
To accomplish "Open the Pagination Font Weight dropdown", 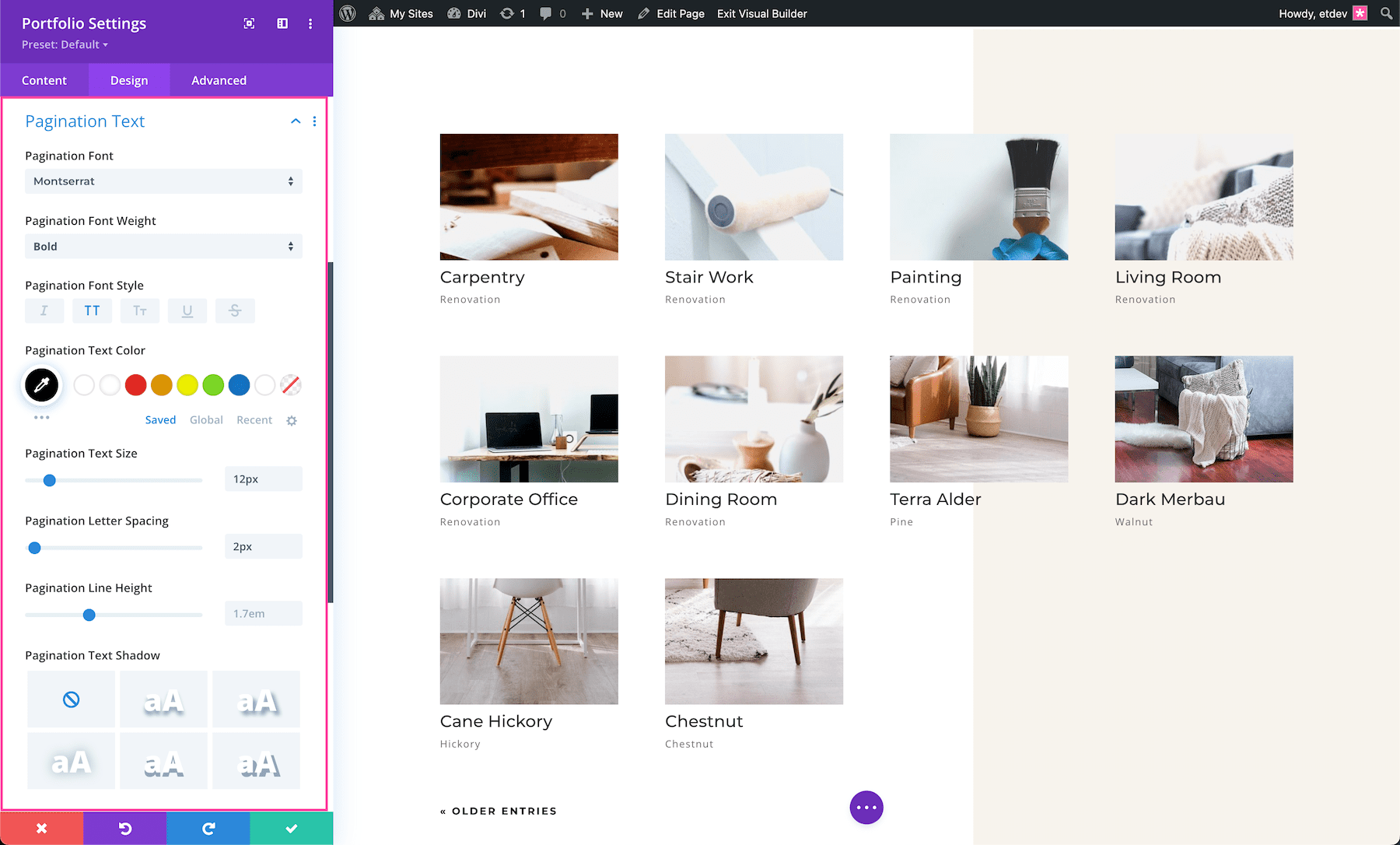I will click(163, 246).
